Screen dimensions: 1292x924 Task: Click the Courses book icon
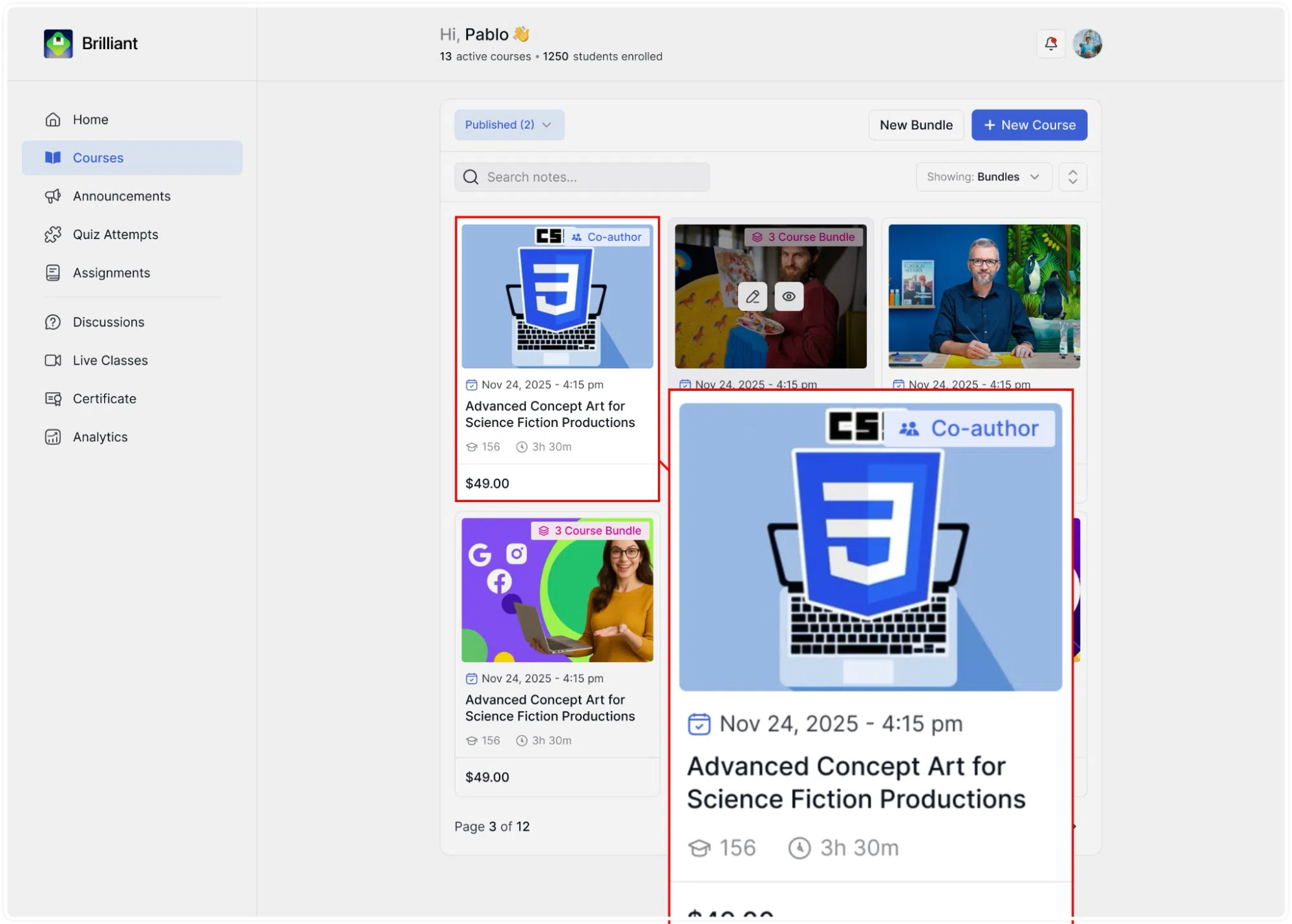(53, 158)
